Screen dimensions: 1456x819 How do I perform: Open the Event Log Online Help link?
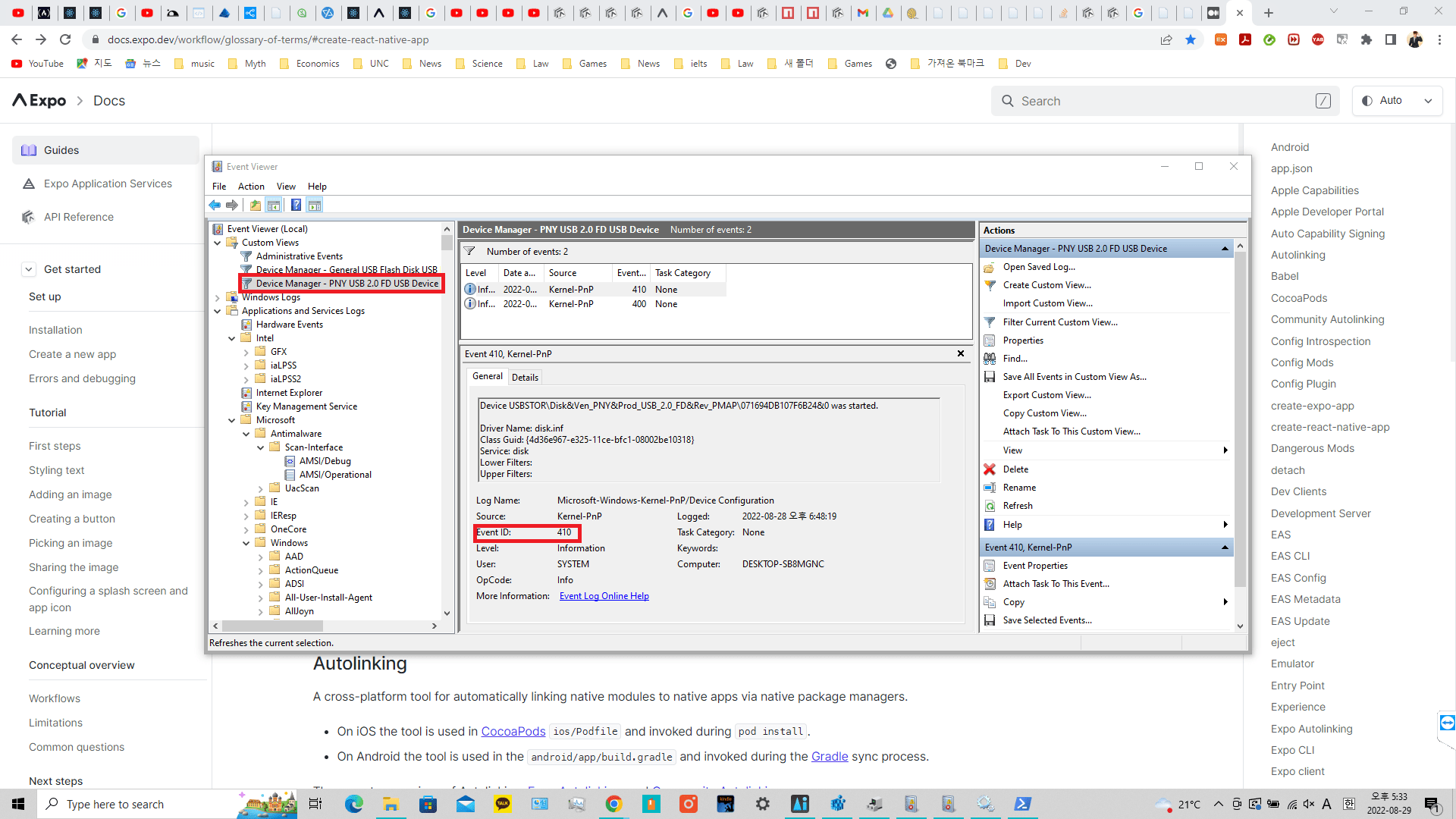pos(604,596)
